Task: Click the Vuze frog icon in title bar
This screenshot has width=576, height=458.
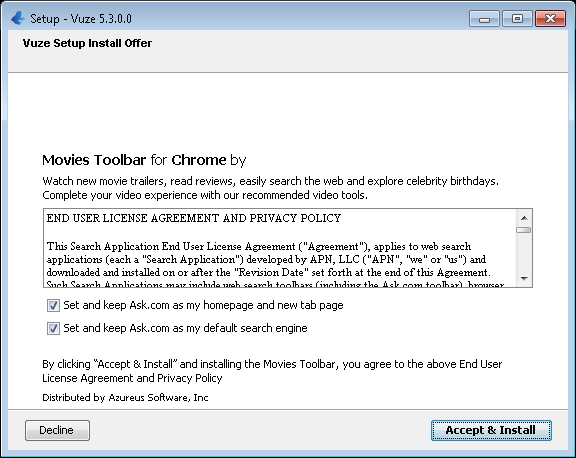Action: [x=18, y=18]
